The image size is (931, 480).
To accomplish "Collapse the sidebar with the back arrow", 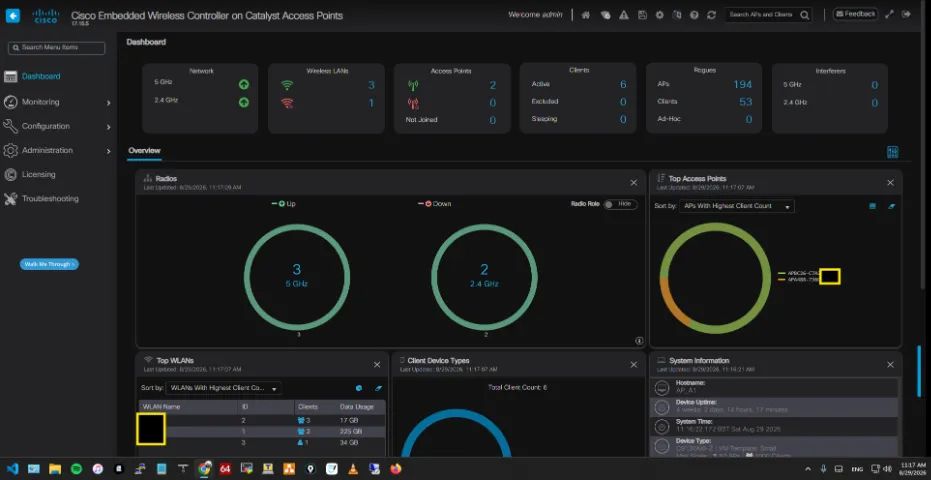I will [12, 15].
